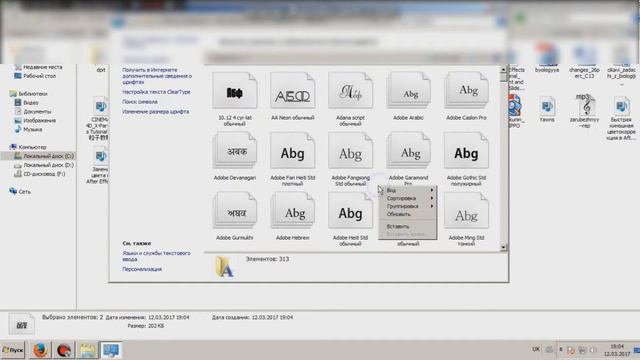Open Видео library in Explorer sidebar
The height and width of the screenshot is (360, 640).
(27, 103)
